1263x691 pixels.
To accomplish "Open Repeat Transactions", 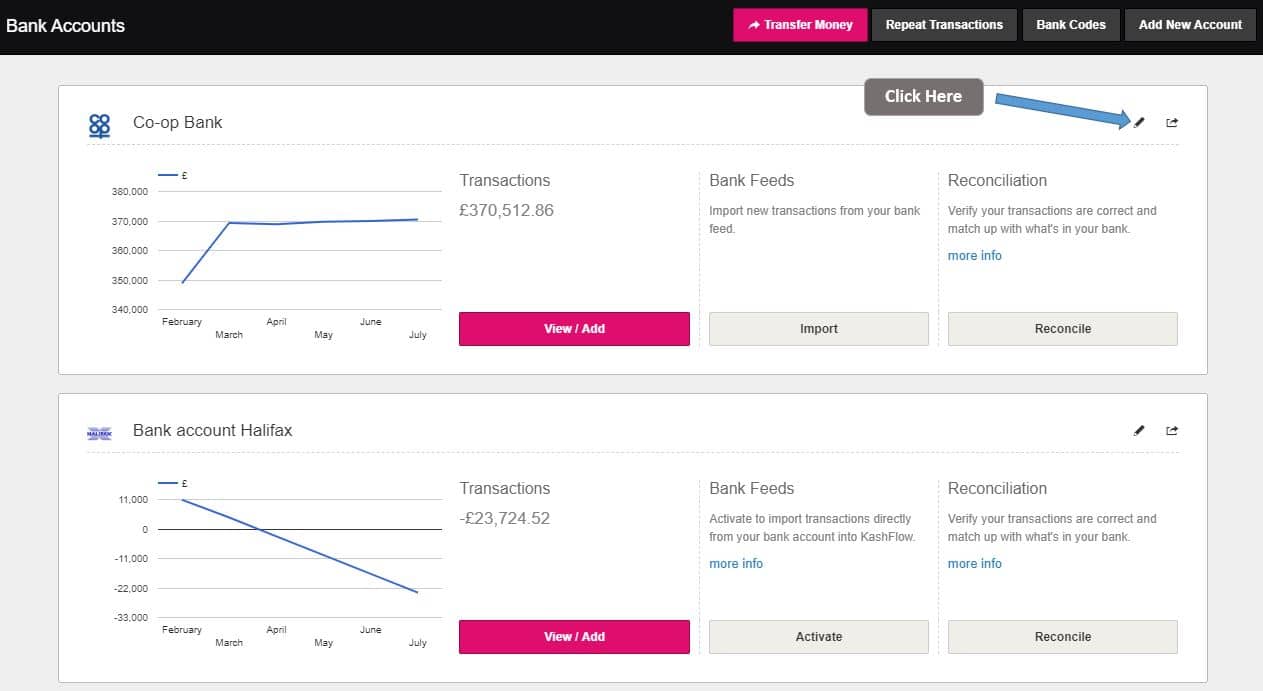I will 944,25.
